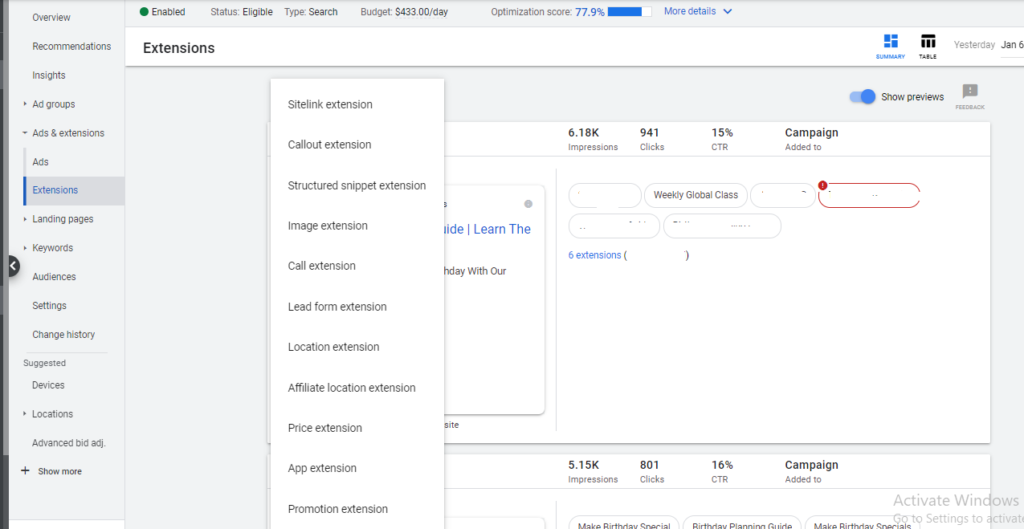Expand the More details dropdown
The width and height of the screenshot is (1024, 529).
pos(698,12)
